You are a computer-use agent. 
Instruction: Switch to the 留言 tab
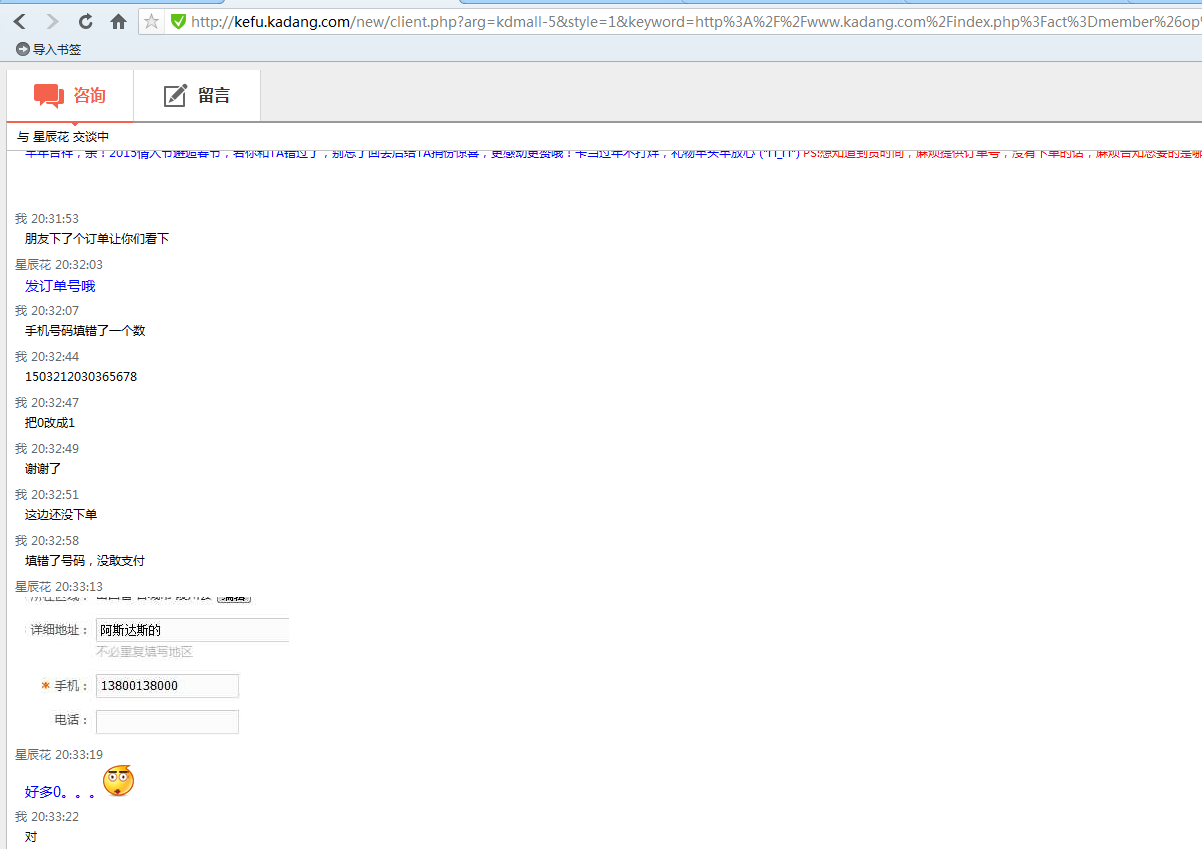point(197,95)
